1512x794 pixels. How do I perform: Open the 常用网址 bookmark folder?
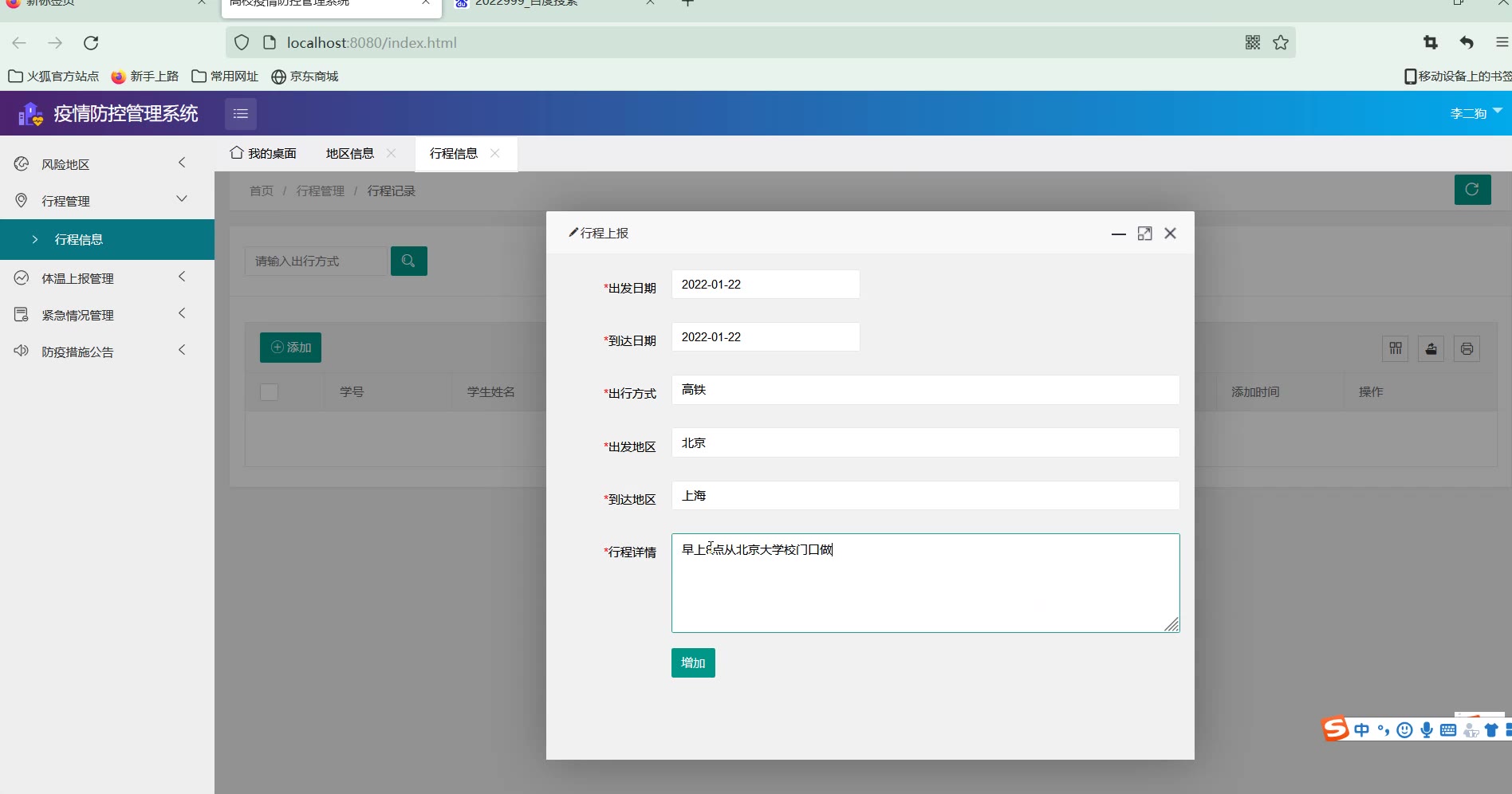(225, 77)
